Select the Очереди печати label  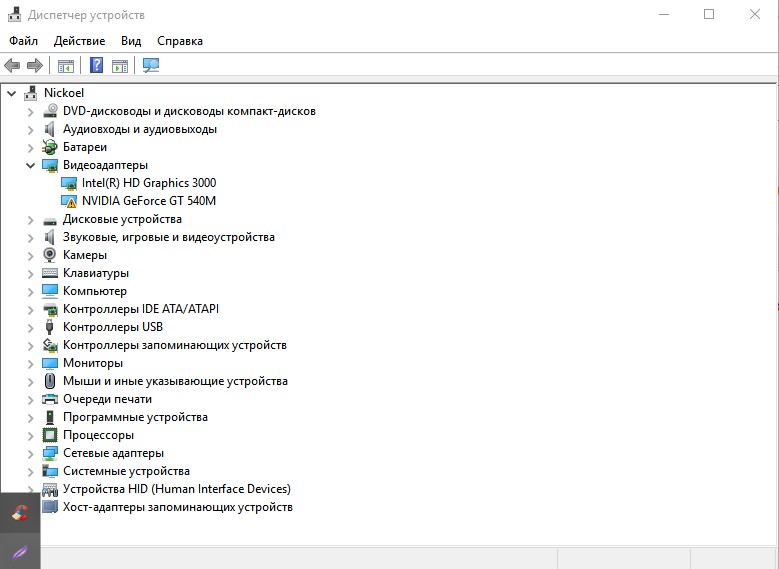107,399
